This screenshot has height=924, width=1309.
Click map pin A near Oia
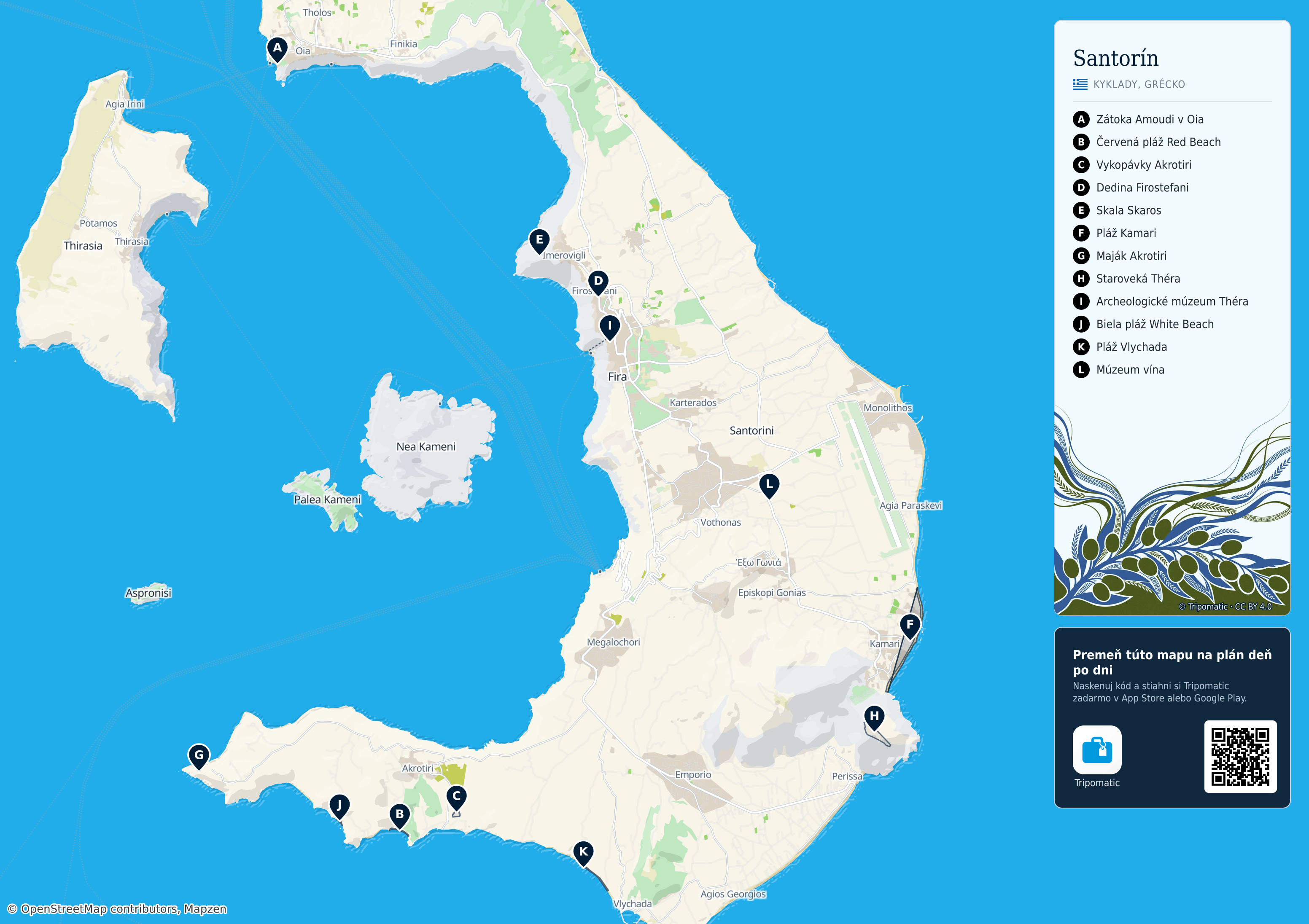(277, 50)
